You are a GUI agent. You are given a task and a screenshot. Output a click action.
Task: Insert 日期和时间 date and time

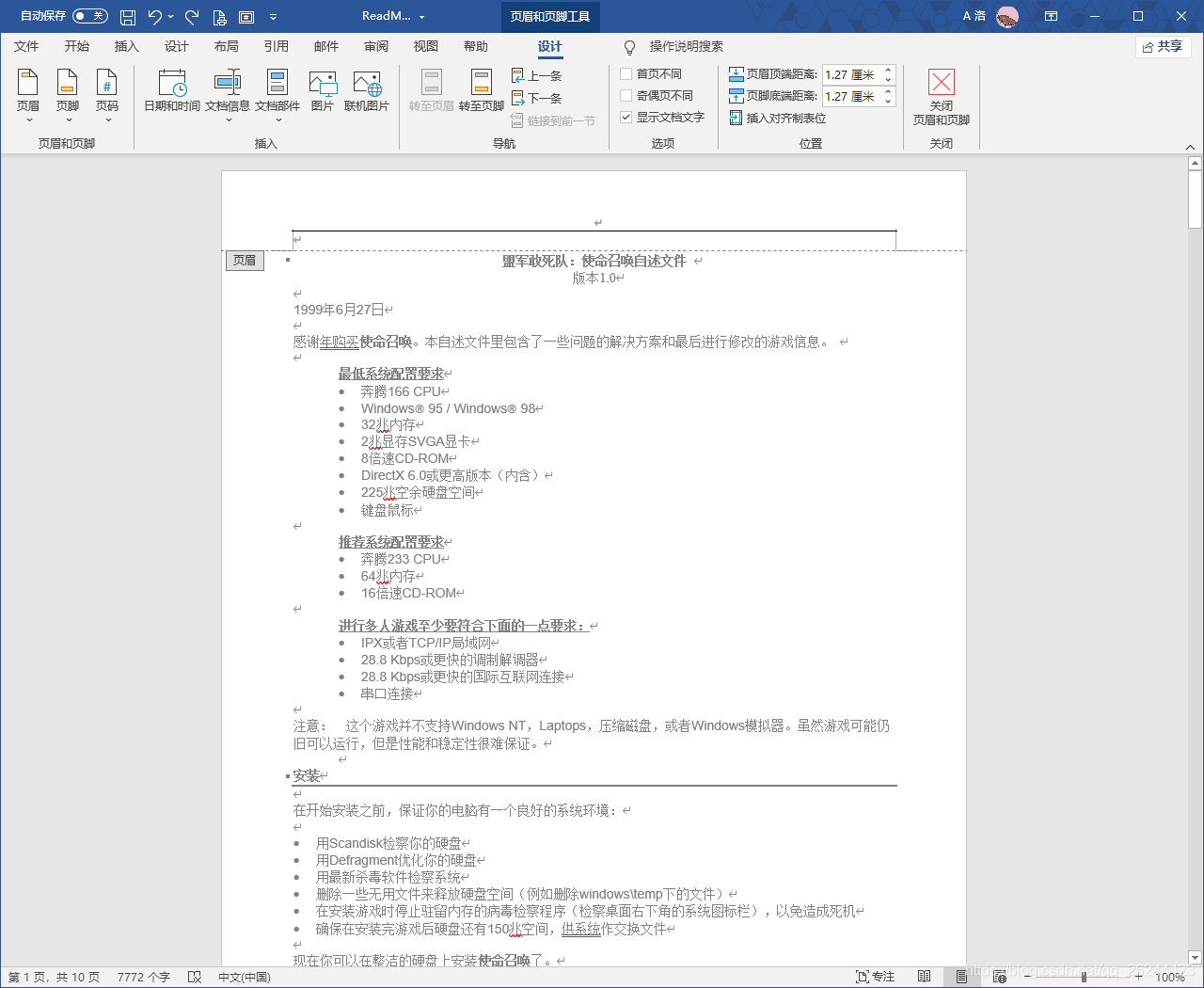point(172,91)
